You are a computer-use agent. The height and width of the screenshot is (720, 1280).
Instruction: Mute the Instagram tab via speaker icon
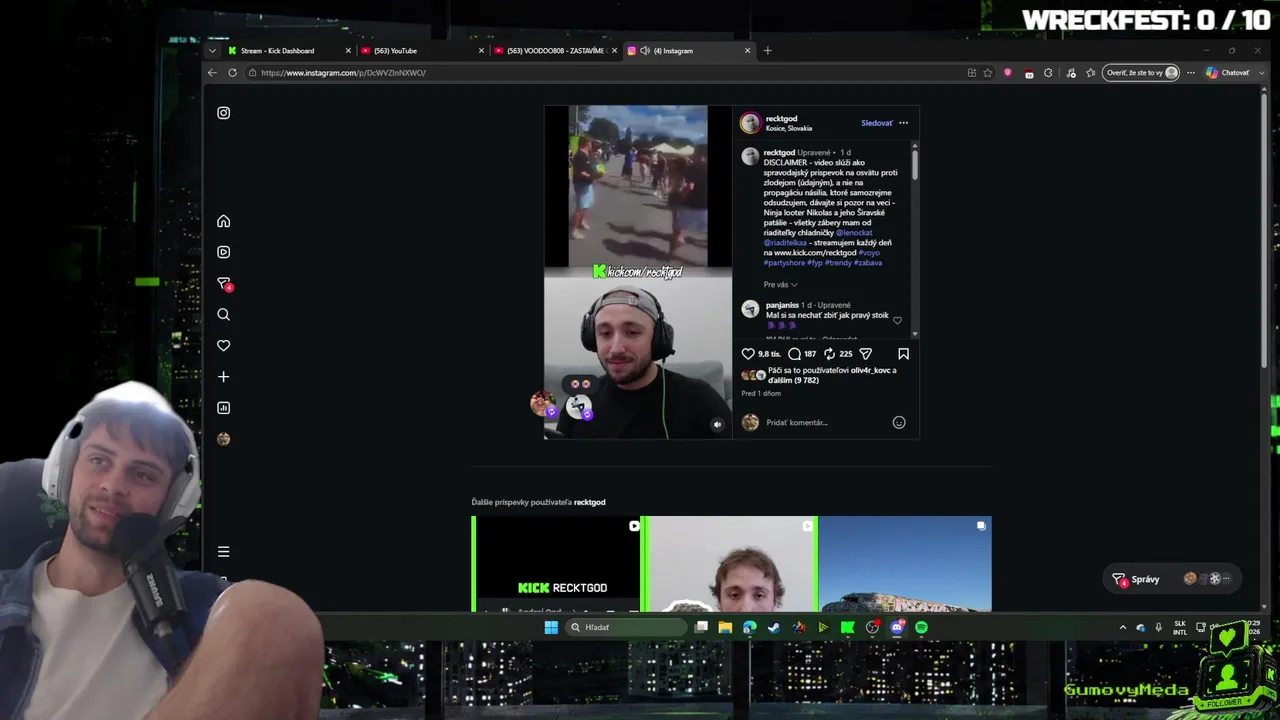(645, 51)
